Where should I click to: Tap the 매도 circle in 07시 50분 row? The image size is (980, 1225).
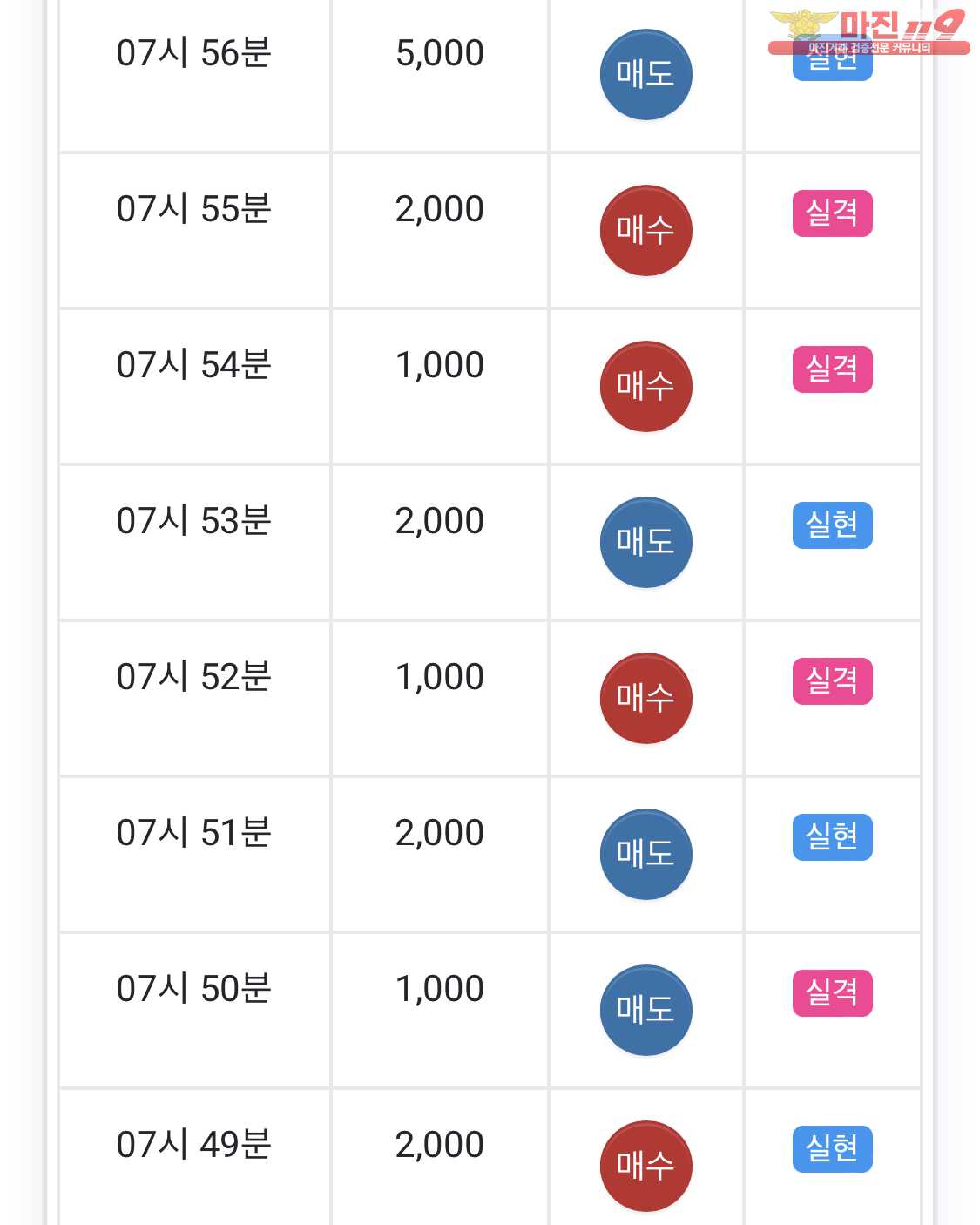click(x=645, y=1010)
